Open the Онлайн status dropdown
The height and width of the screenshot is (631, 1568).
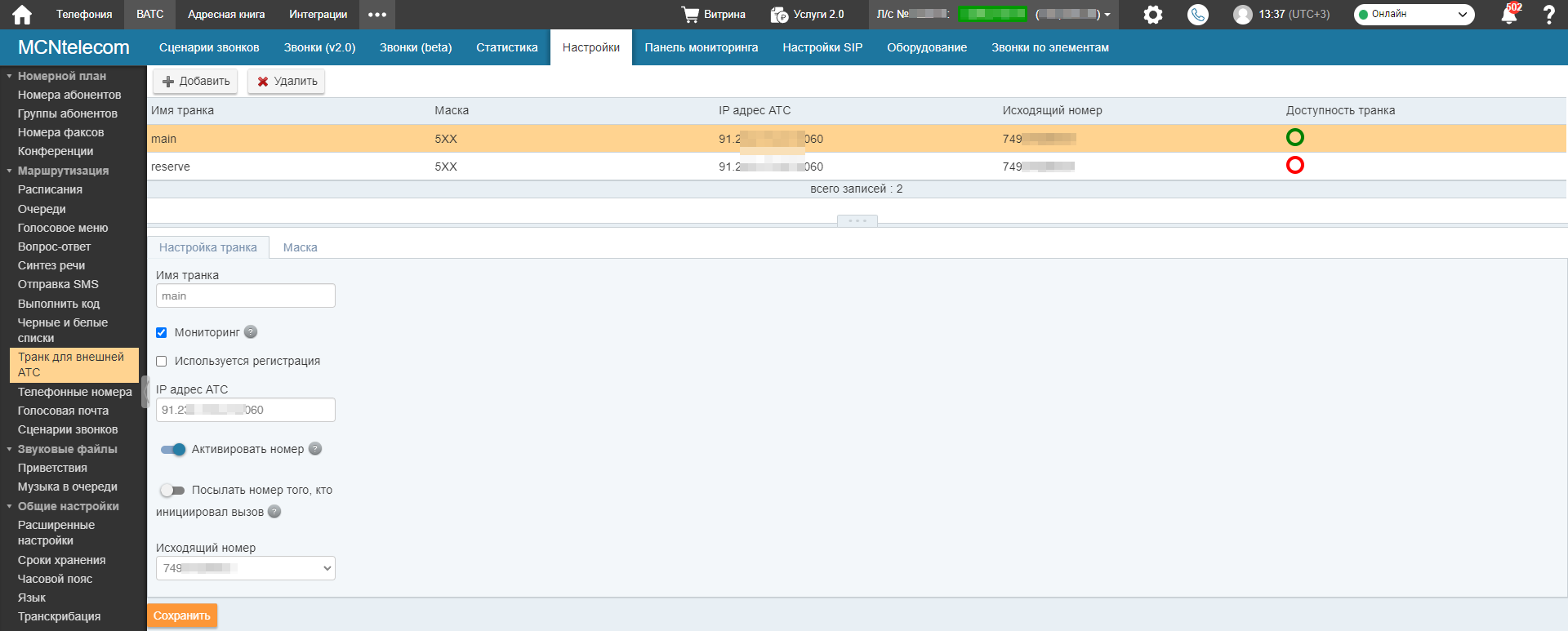point(1414,15)
